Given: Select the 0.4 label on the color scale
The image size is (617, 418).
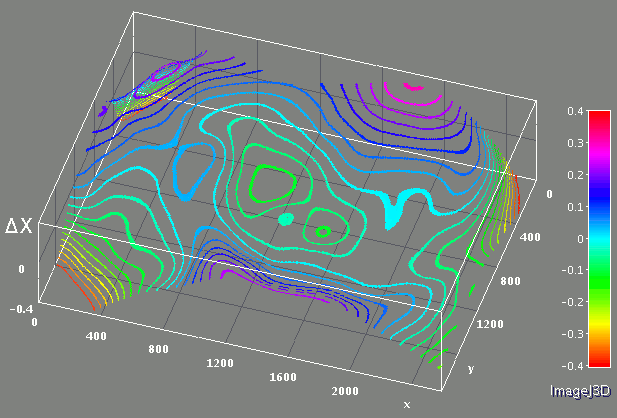Looking at the screenshot, I should pos(575,111).
